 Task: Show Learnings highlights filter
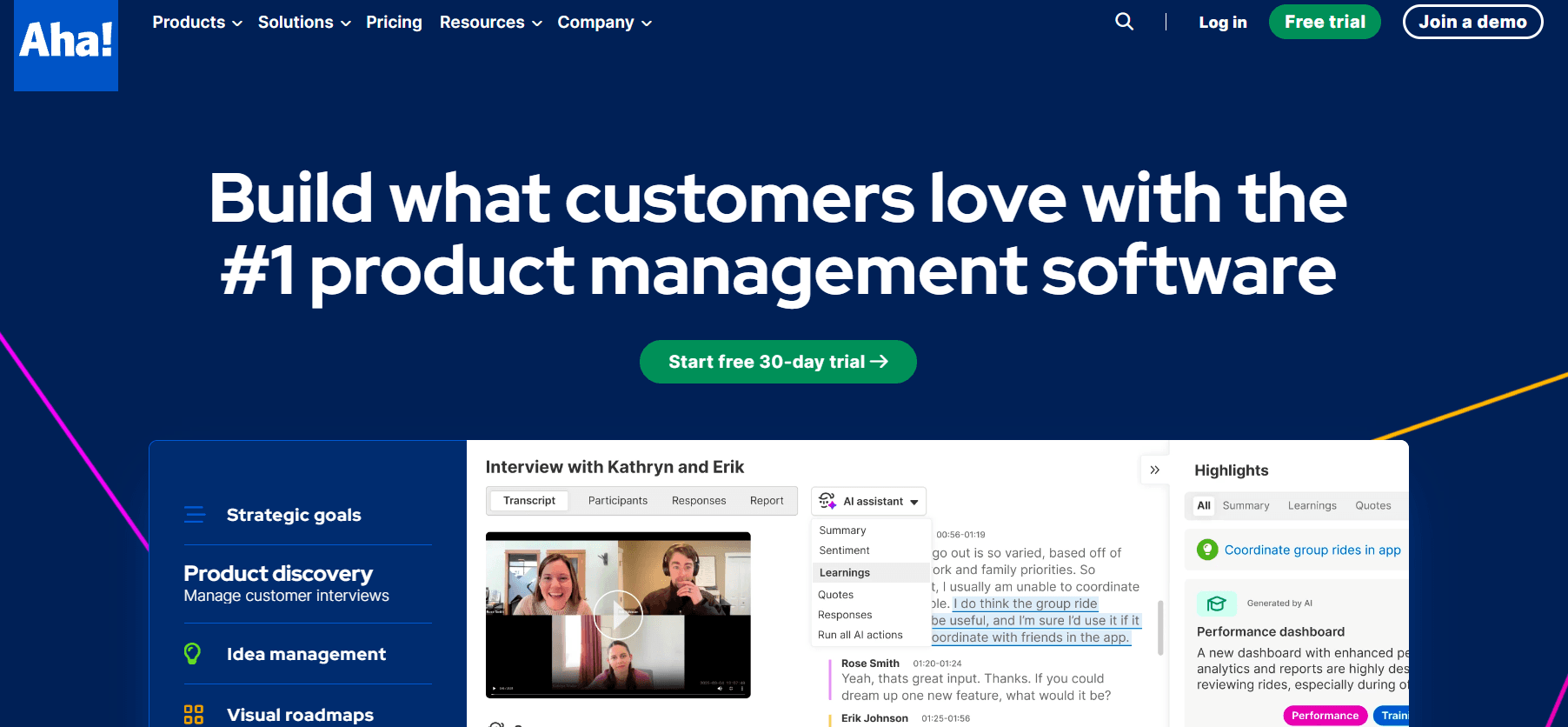pyautogui.click(x=1312, y=505)
